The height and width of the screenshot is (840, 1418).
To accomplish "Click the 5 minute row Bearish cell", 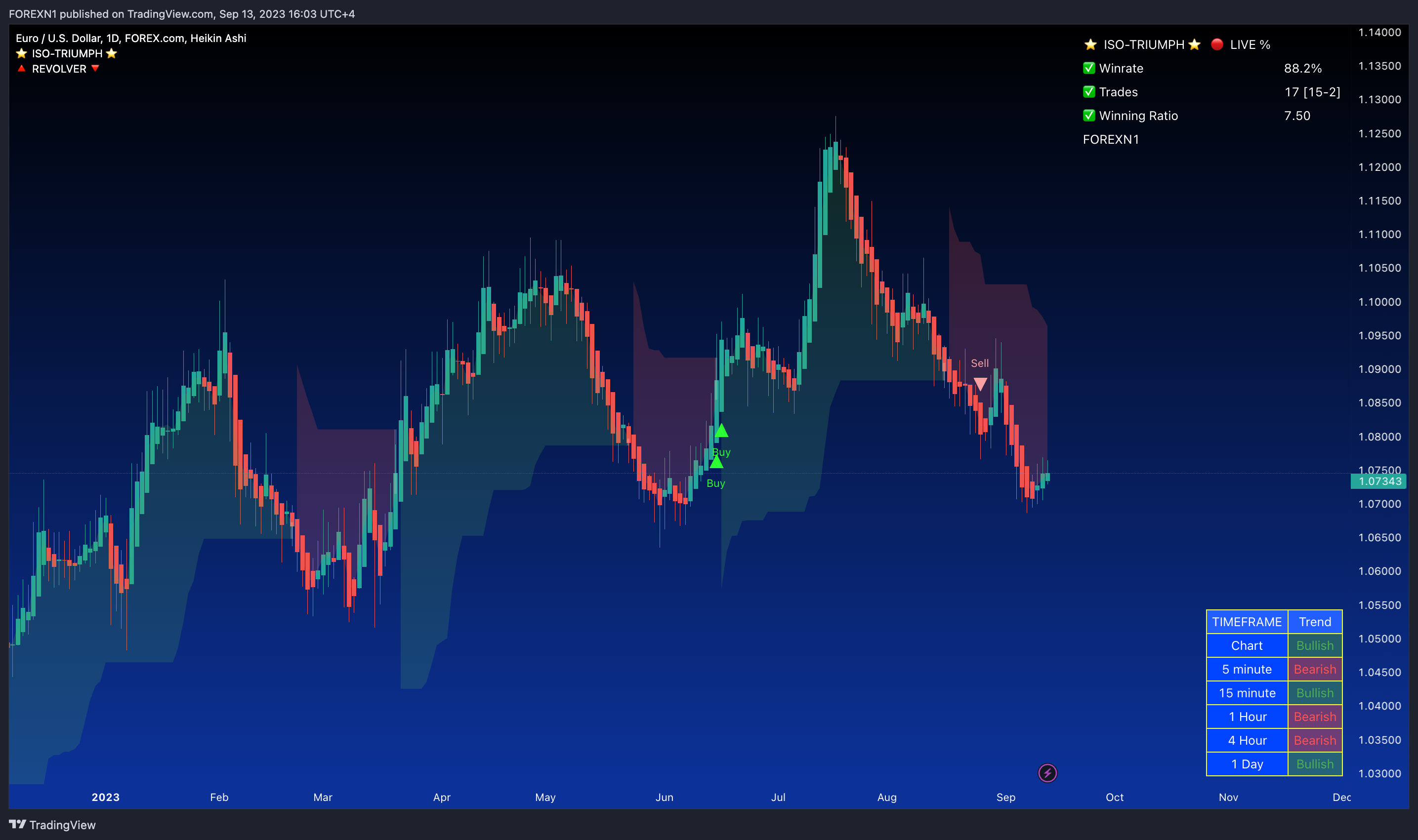I will [x=1315, y=669].
